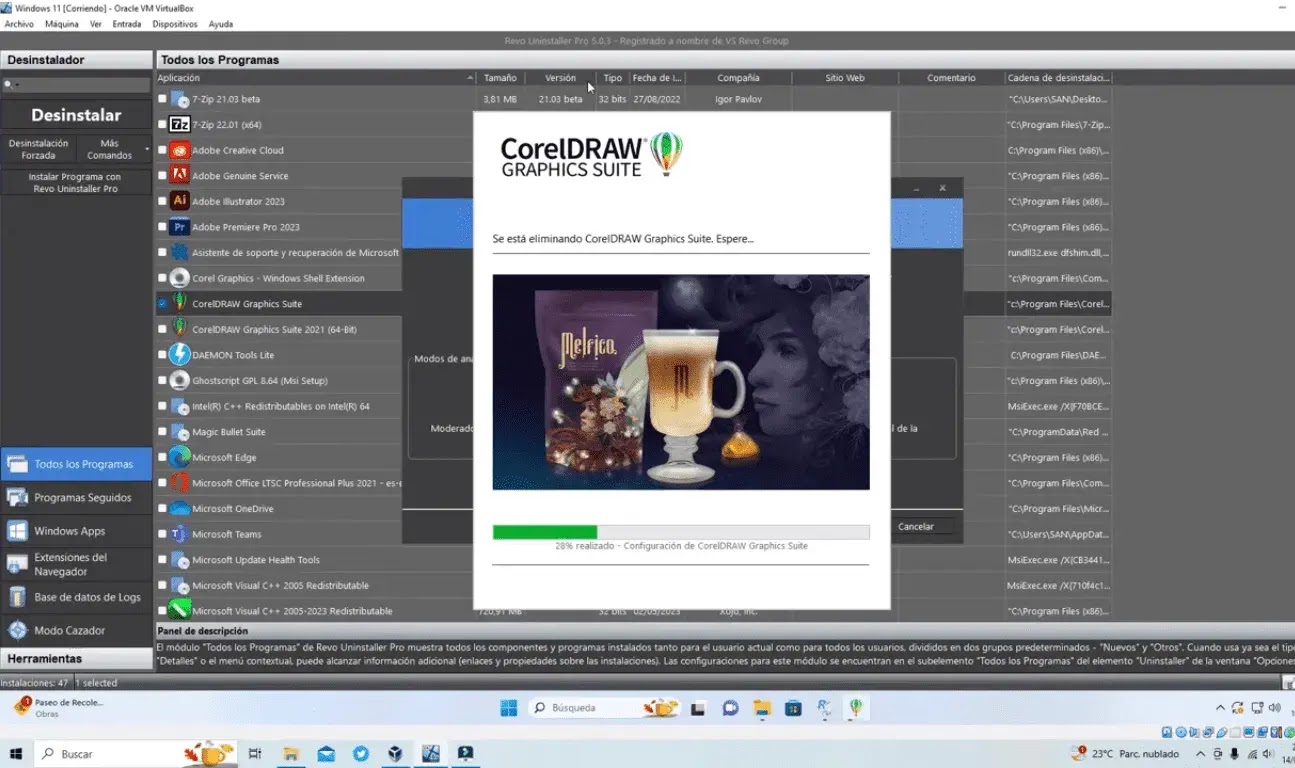The width and height of the screenshot is (1295, 768).
Task: Click the Microsoft Office LTSC Professional Plus icon
Action: (180, 483)
